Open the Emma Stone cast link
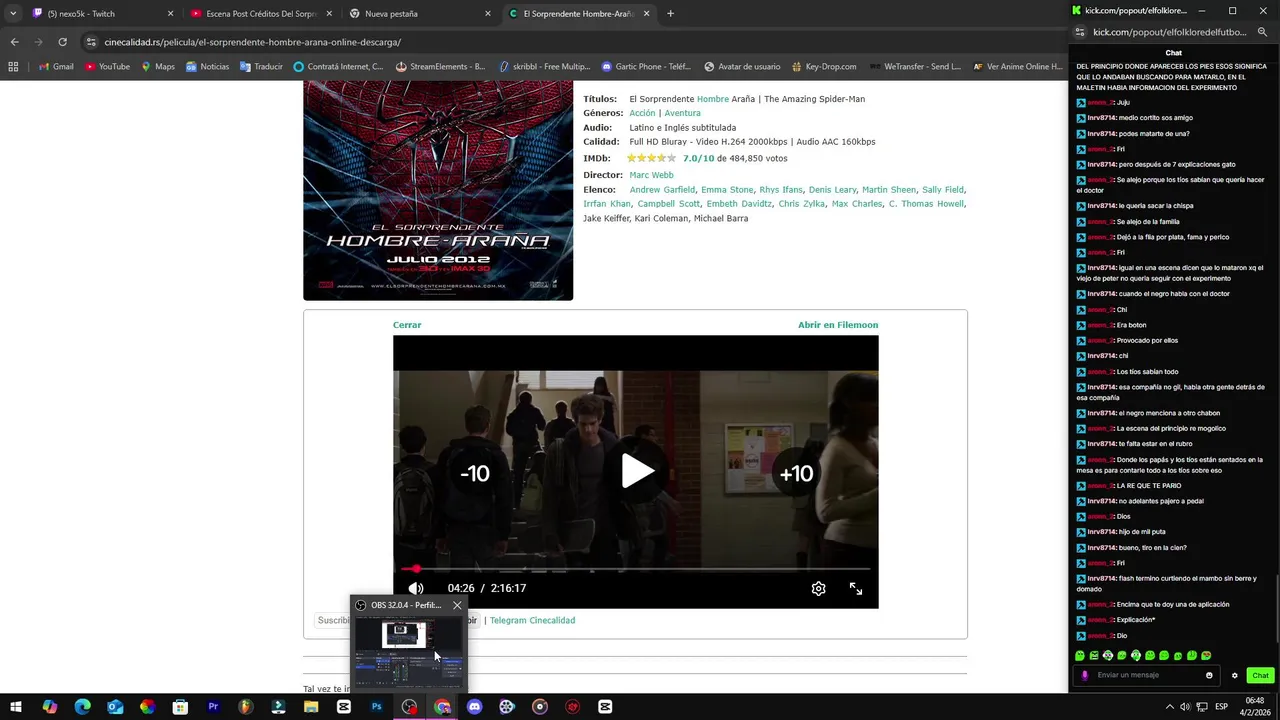The width and height of the screenshot is (1280, 720). (x=727, y=189)
